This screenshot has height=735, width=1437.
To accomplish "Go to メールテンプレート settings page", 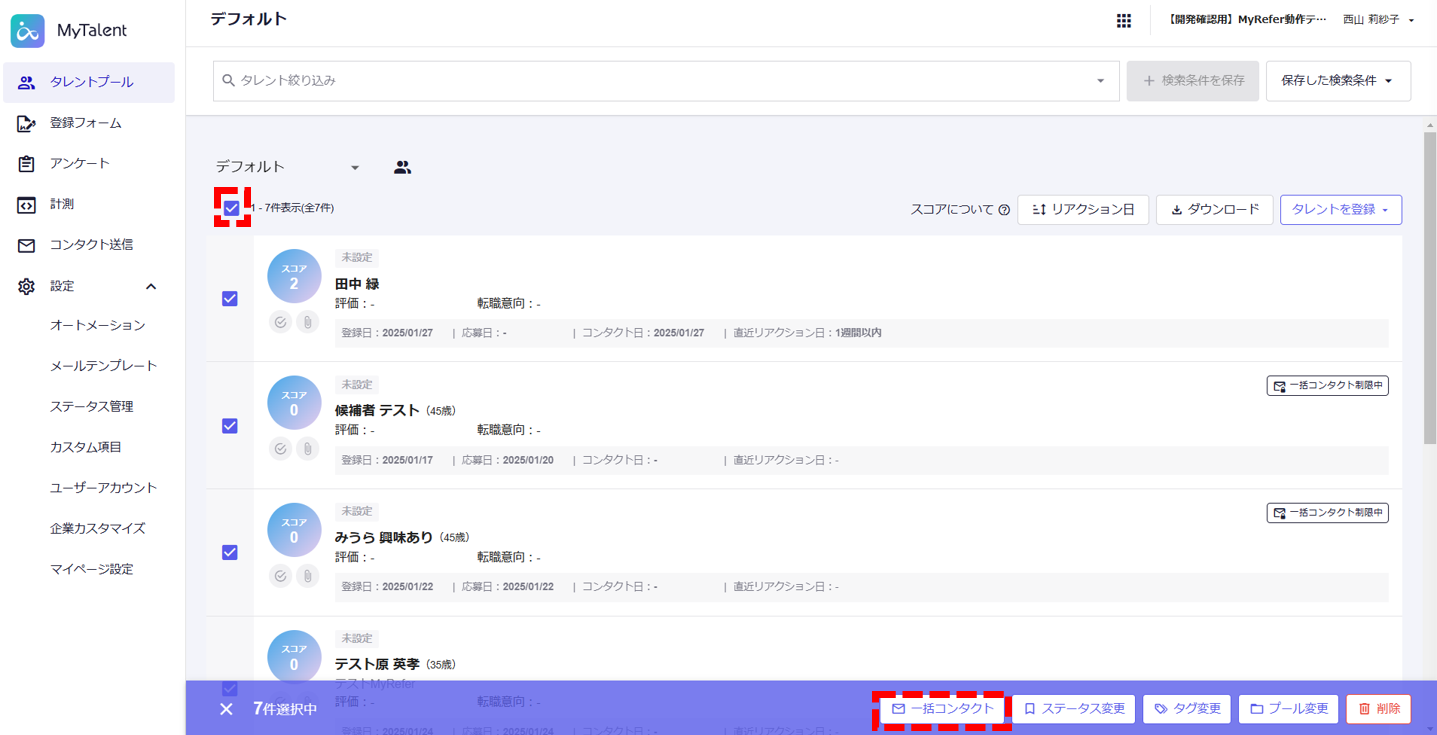I will [x=103, y=366].
